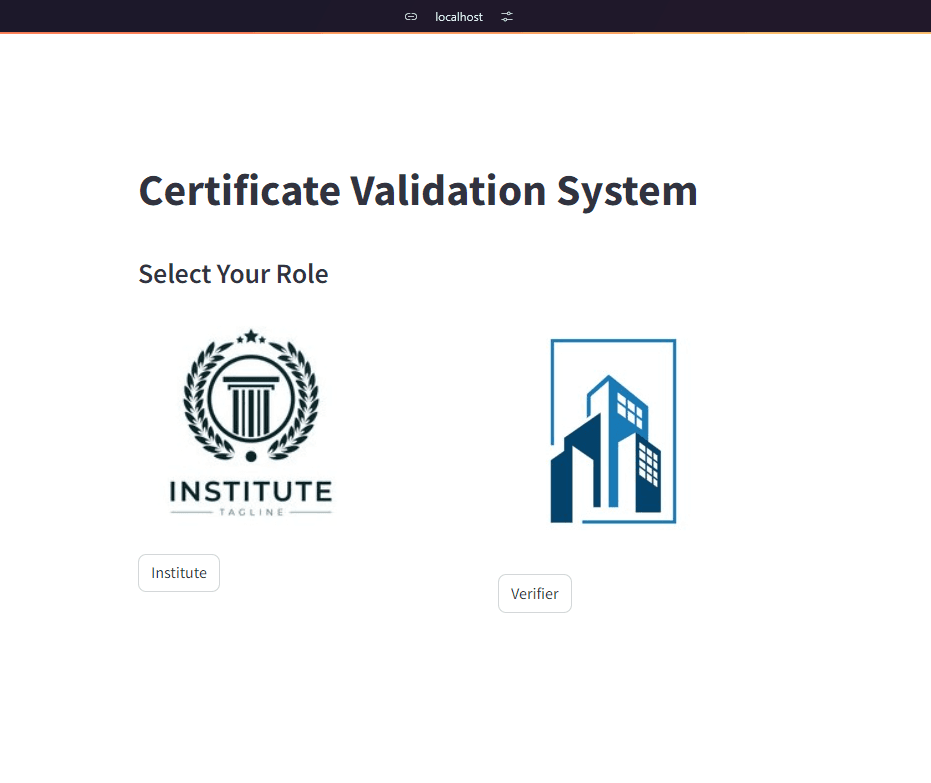Click the Certificate Validation System heading

[x=418, y=190]
